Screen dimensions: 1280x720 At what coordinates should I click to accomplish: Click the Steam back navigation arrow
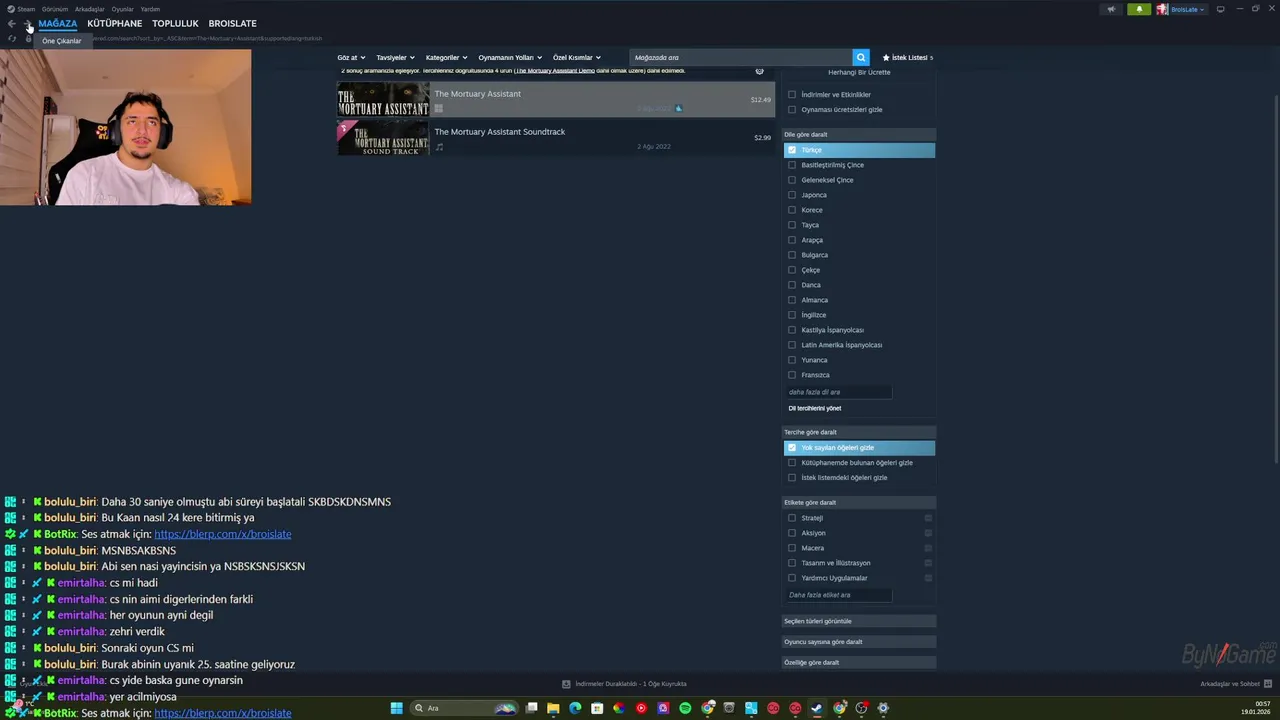coord(11,24)
